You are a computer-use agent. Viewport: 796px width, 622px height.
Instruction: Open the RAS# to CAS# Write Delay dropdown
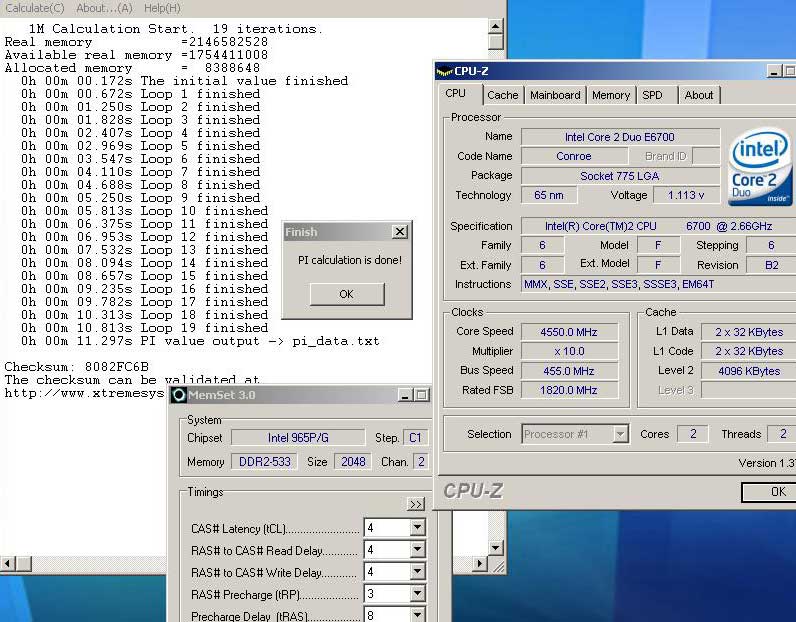(x=417, y=571)
